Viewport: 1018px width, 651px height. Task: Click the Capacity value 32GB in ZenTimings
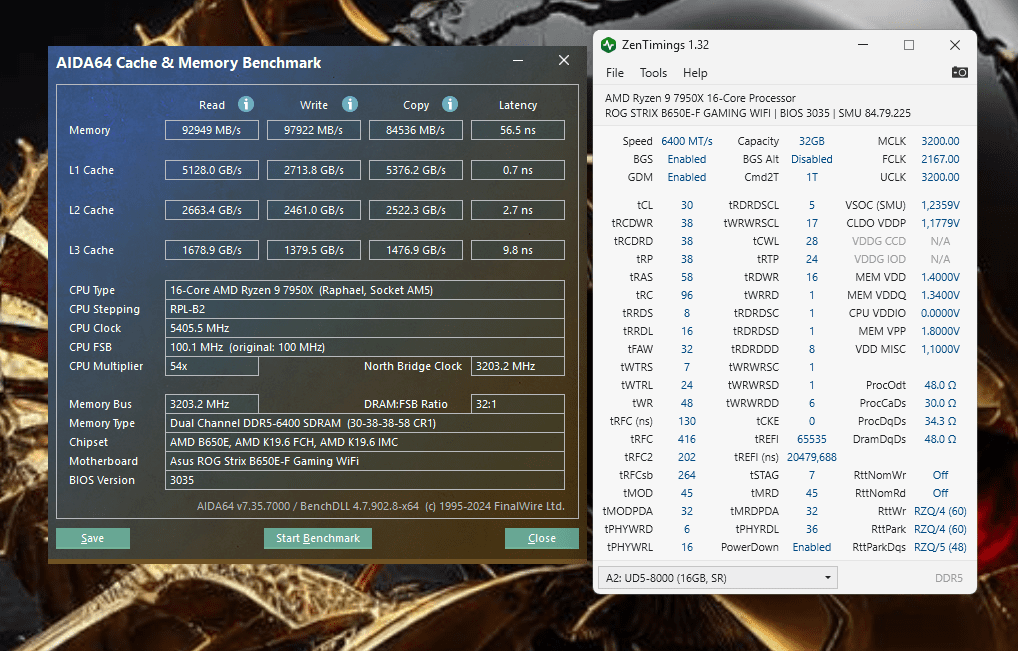coord(812,141)
